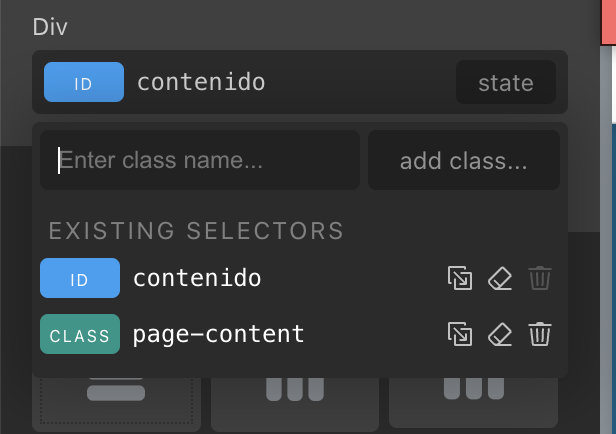The height and width of the screenshot is (434, 616).
Task: Select contenido from existing selectors
Action: [197, 278]
